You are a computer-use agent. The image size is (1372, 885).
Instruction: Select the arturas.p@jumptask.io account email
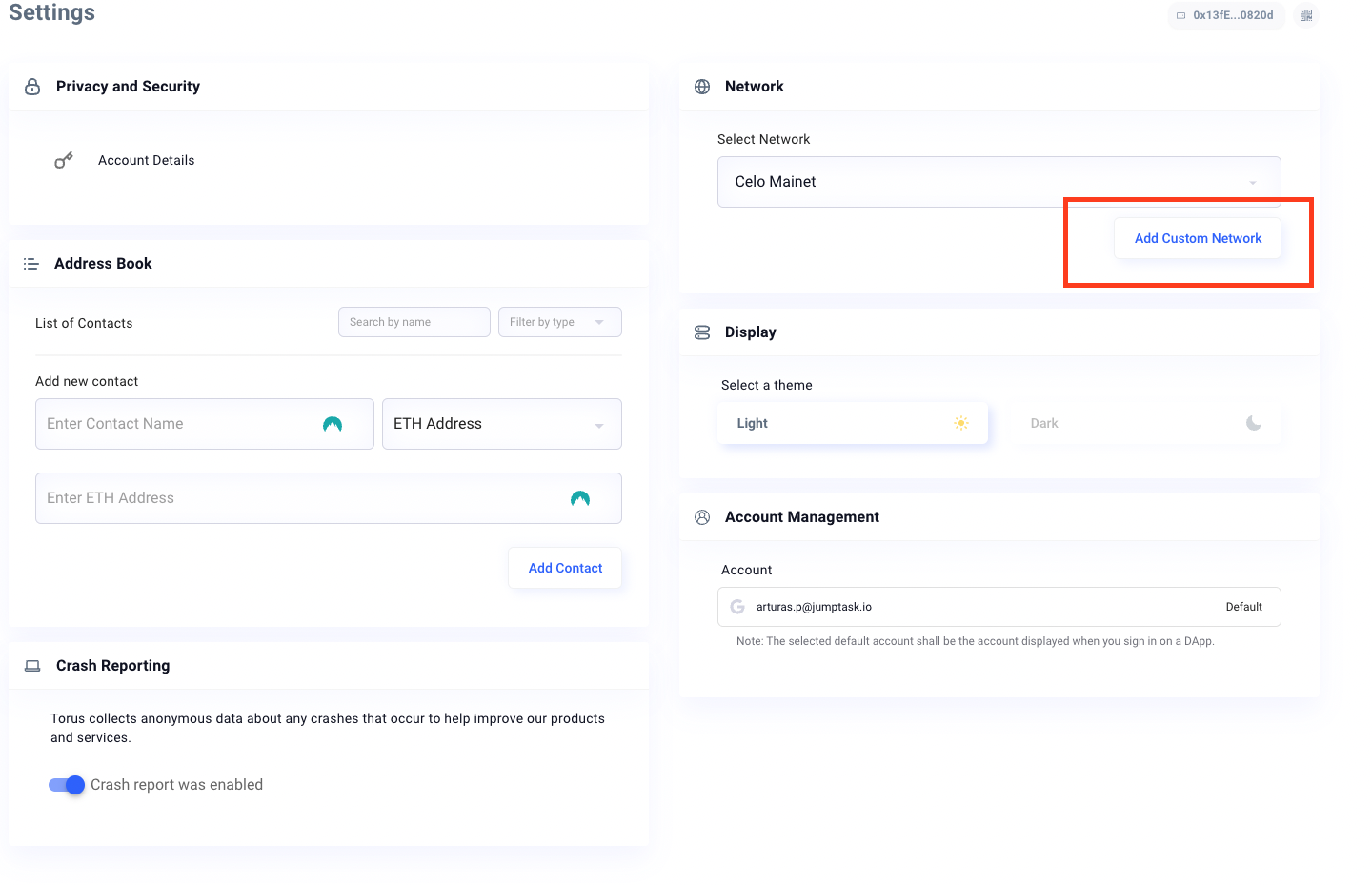click(814, 607)
